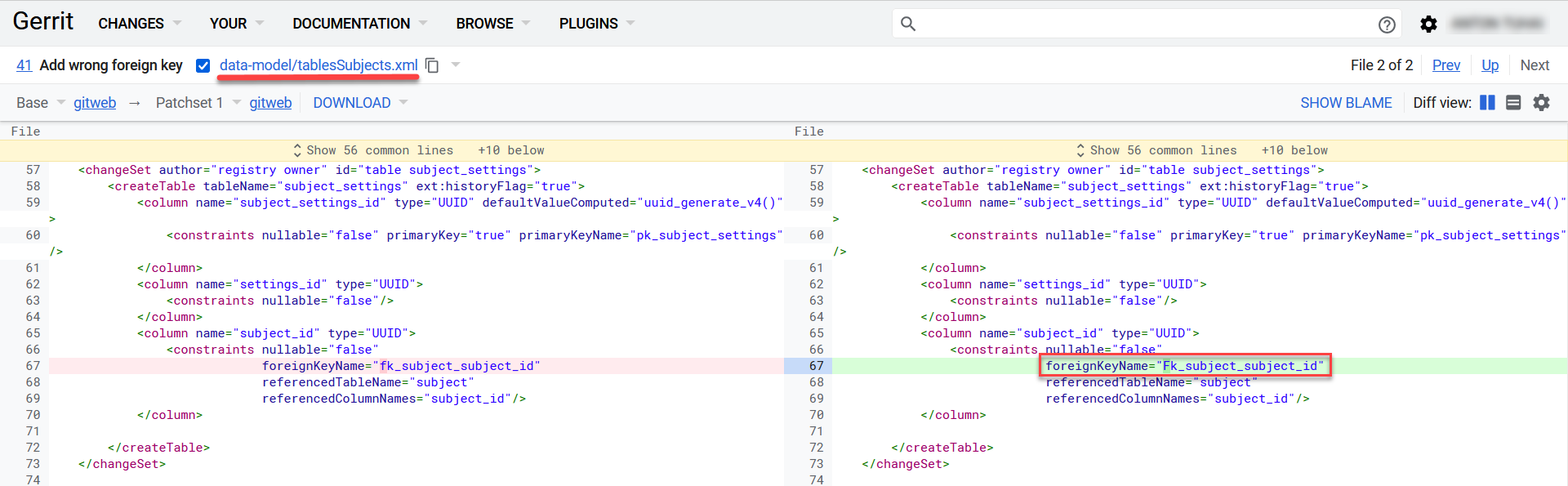Open the CHANGES menu

pyautogui.click(x=140, y=24)
